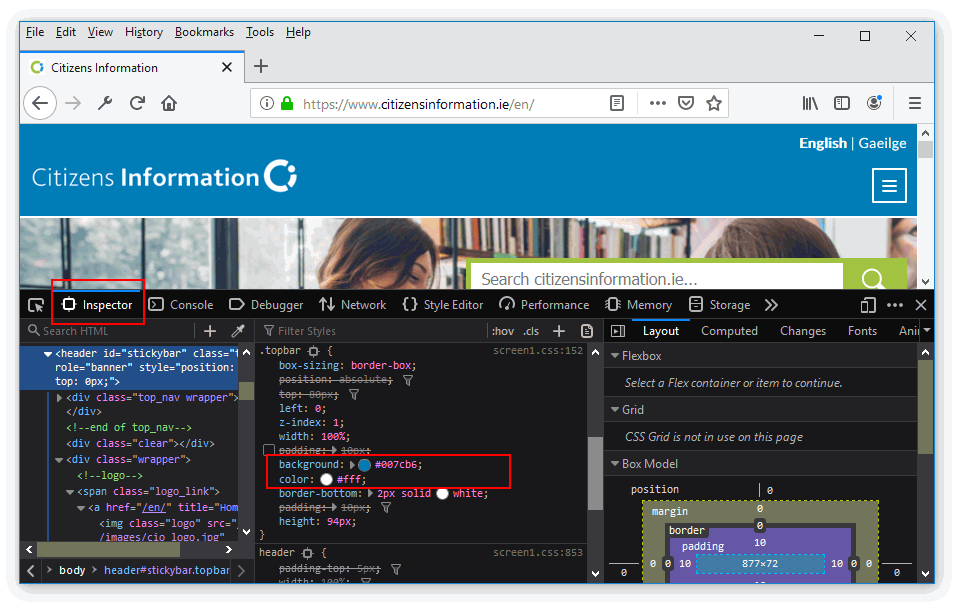Click the Firefox Home button
Image resolution: width=954 pixels, height=608 pixels.
[169, 103]
